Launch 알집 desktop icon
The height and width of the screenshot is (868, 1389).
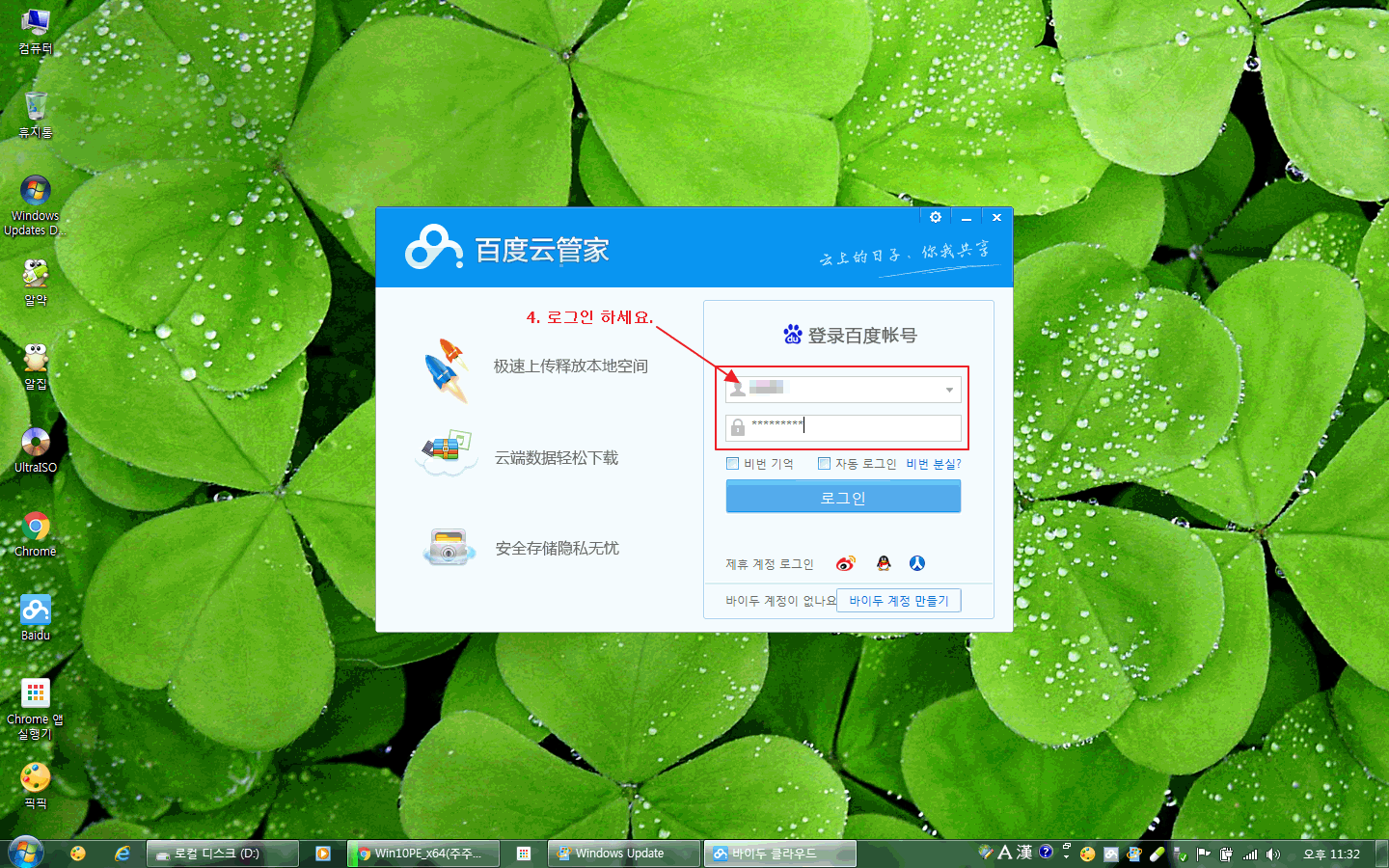(x=36, y=367)
